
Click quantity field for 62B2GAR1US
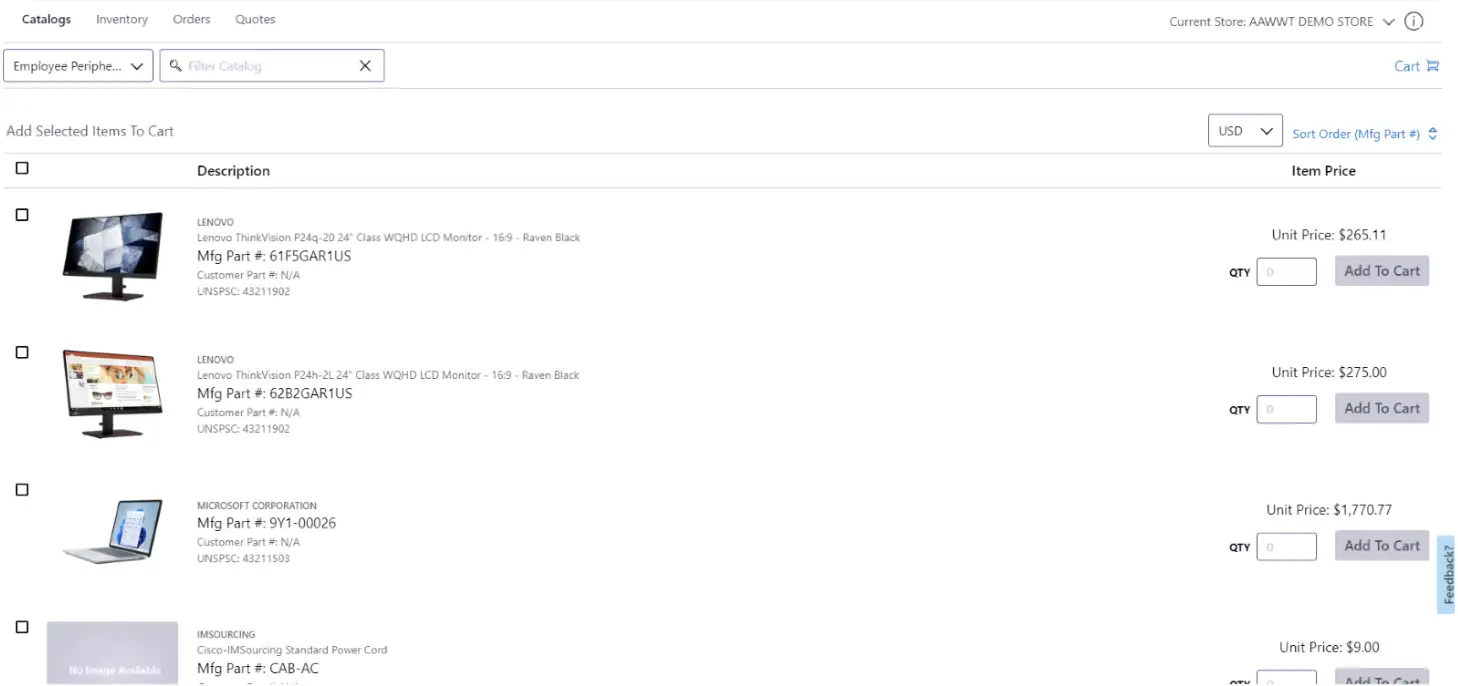(x=1286, y=409)
